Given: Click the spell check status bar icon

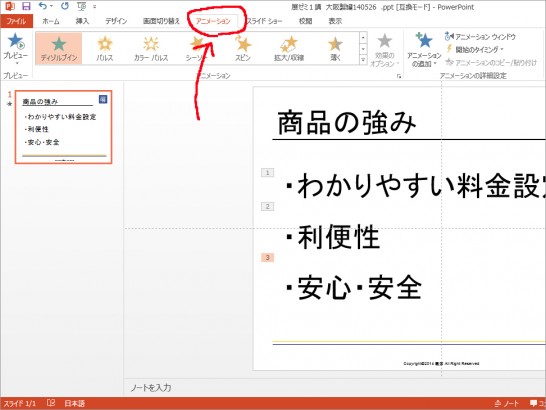Looking at the screenshot, I should (x=51, y=403).
